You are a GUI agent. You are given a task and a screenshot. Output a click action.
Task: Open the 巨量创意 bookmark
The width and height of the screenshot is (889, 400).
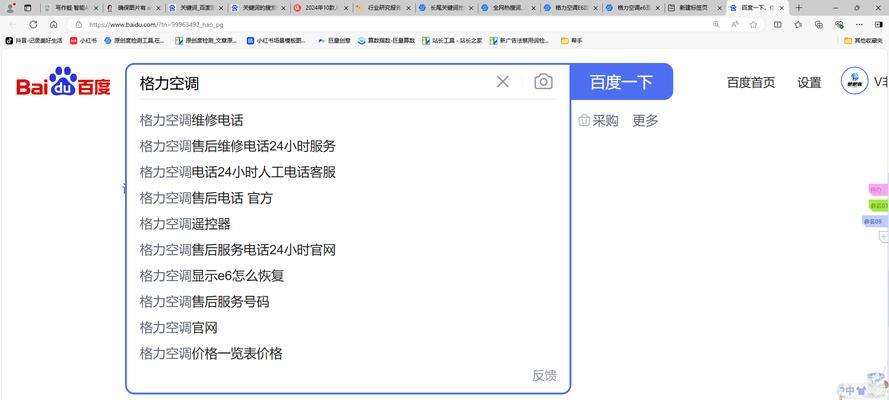click(335, 41)
